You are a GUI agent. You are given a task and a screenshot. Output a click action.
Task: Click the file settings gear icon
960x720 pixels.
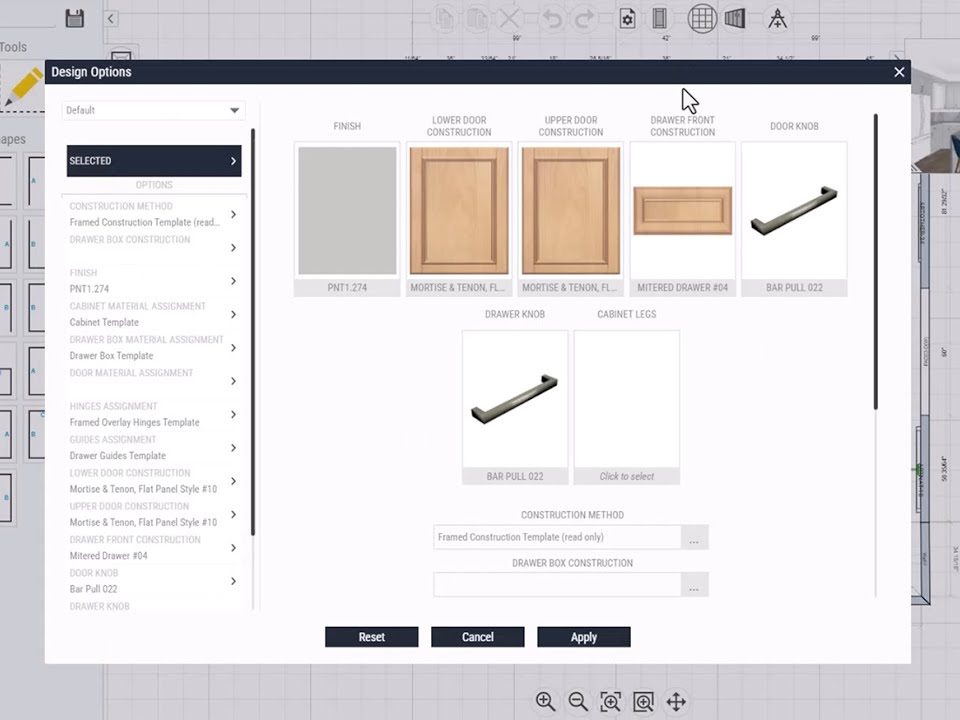coord(627,18)
